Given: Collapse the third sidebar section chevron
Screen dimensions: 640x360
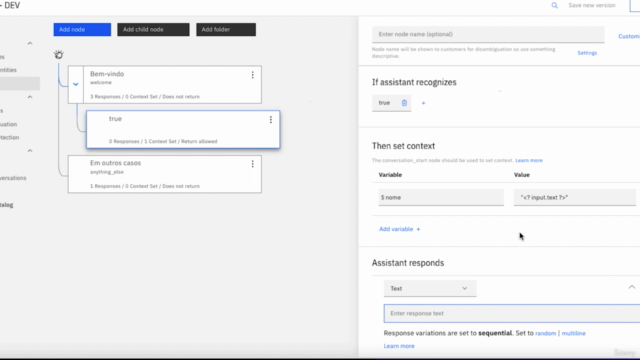Looking at the screenshot, I should tap(30, 151).
